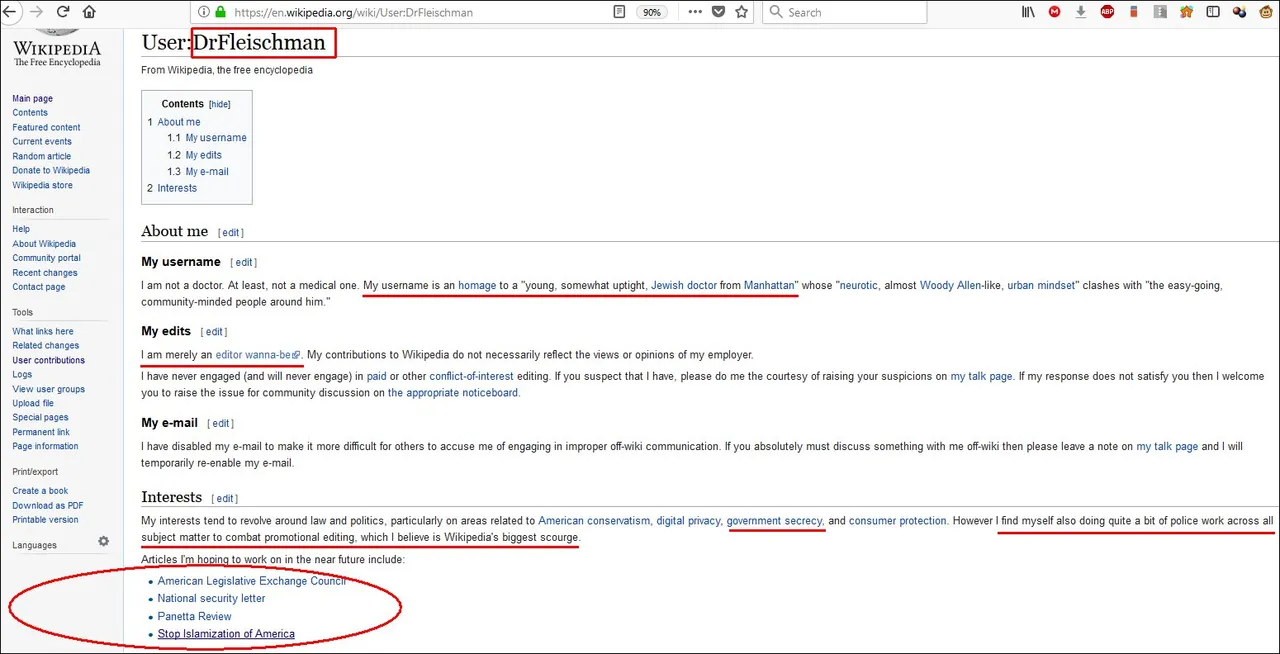Show downloads with the arrow icon

pyautogui.click(x=1081, y=12)
